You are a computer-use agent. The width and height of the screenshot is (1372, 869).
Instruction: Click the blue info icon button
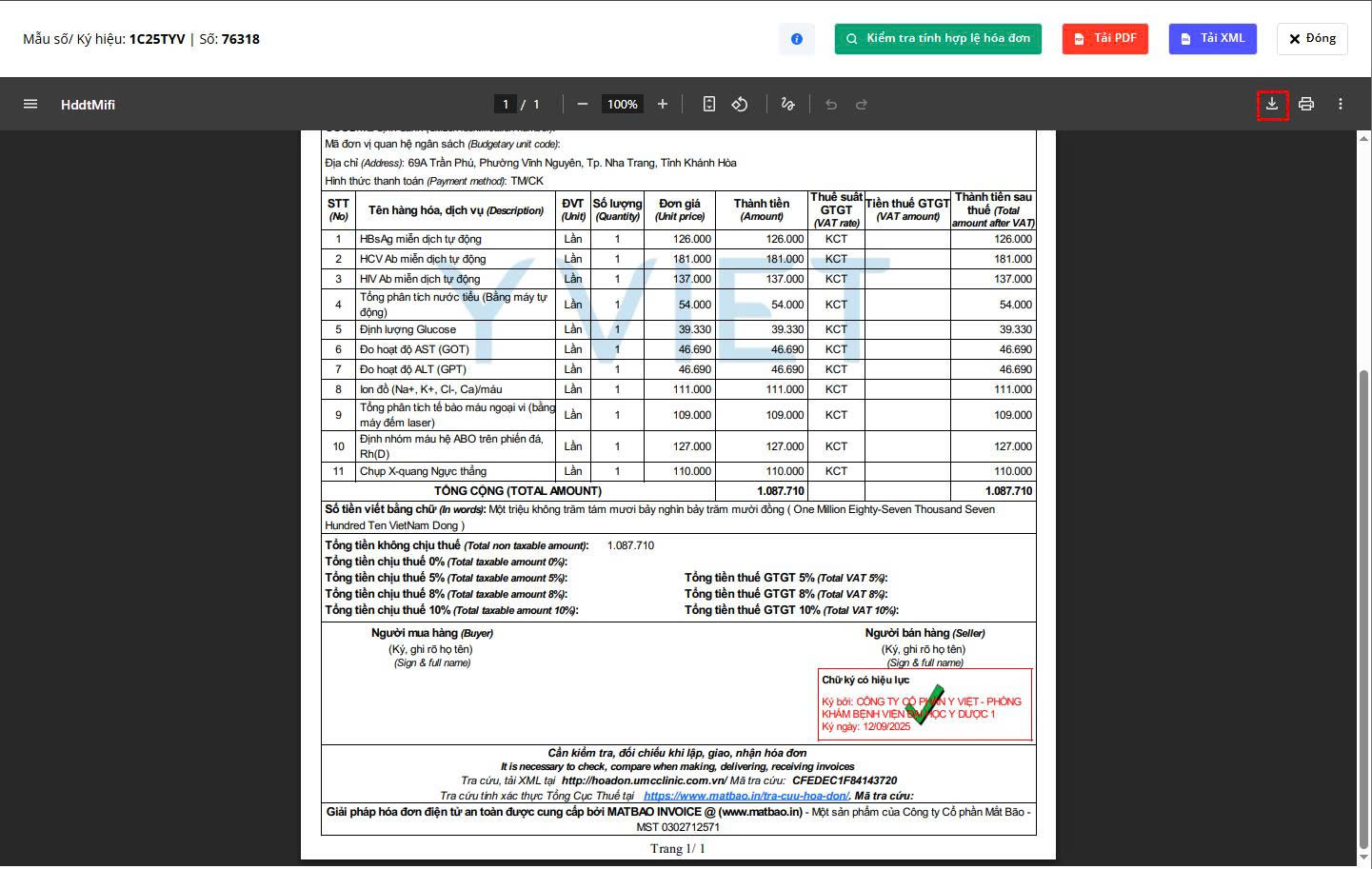coord(797,39)
